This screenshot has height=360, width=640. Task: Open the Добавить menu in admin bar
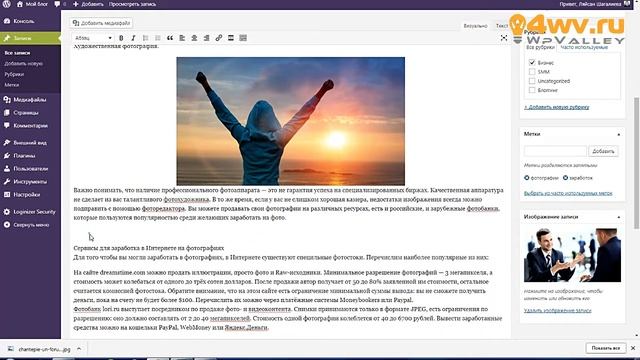click(x=88, y=4)
